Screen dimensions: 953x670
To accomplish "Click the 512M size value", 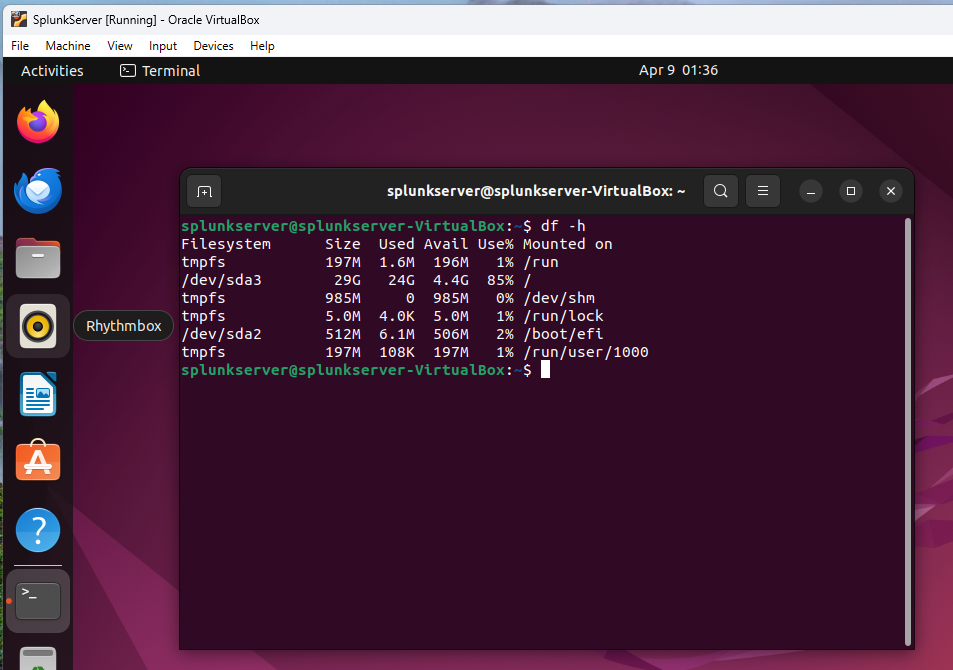I will pyautogui.click(x=343, y=334).
